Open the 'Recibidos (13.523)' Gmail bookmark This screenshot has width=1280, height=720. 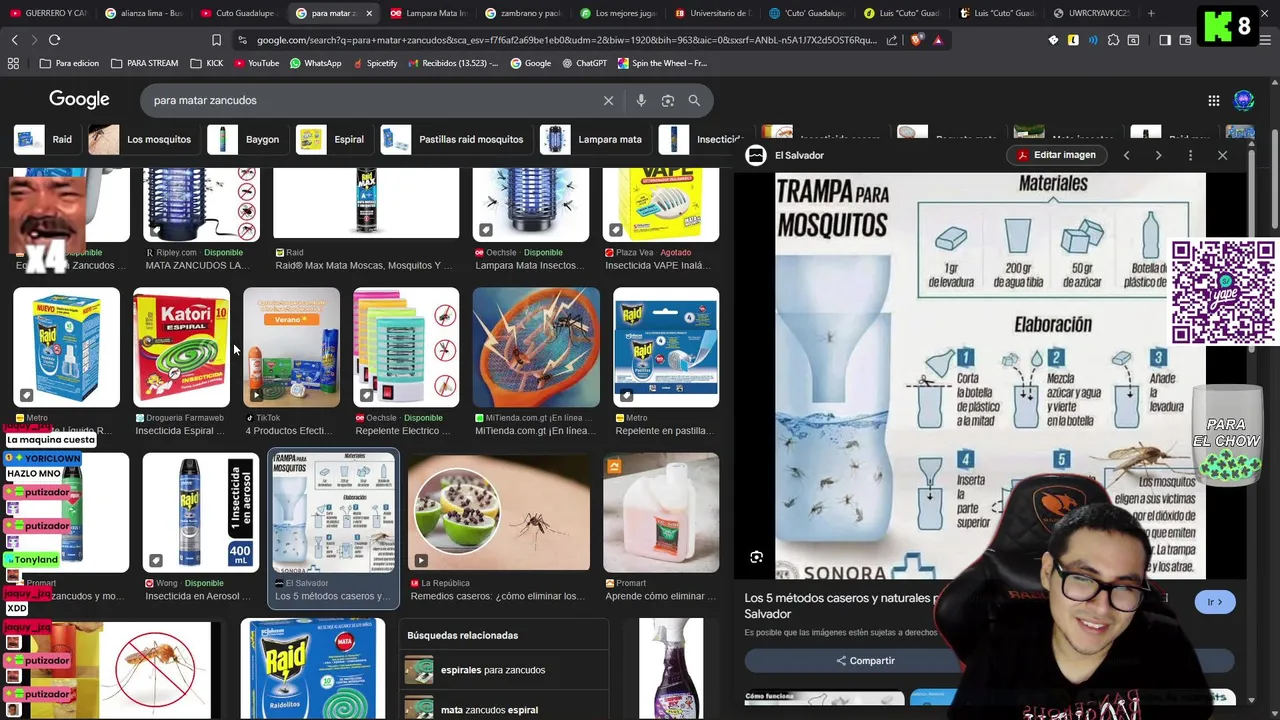[452, 63]
